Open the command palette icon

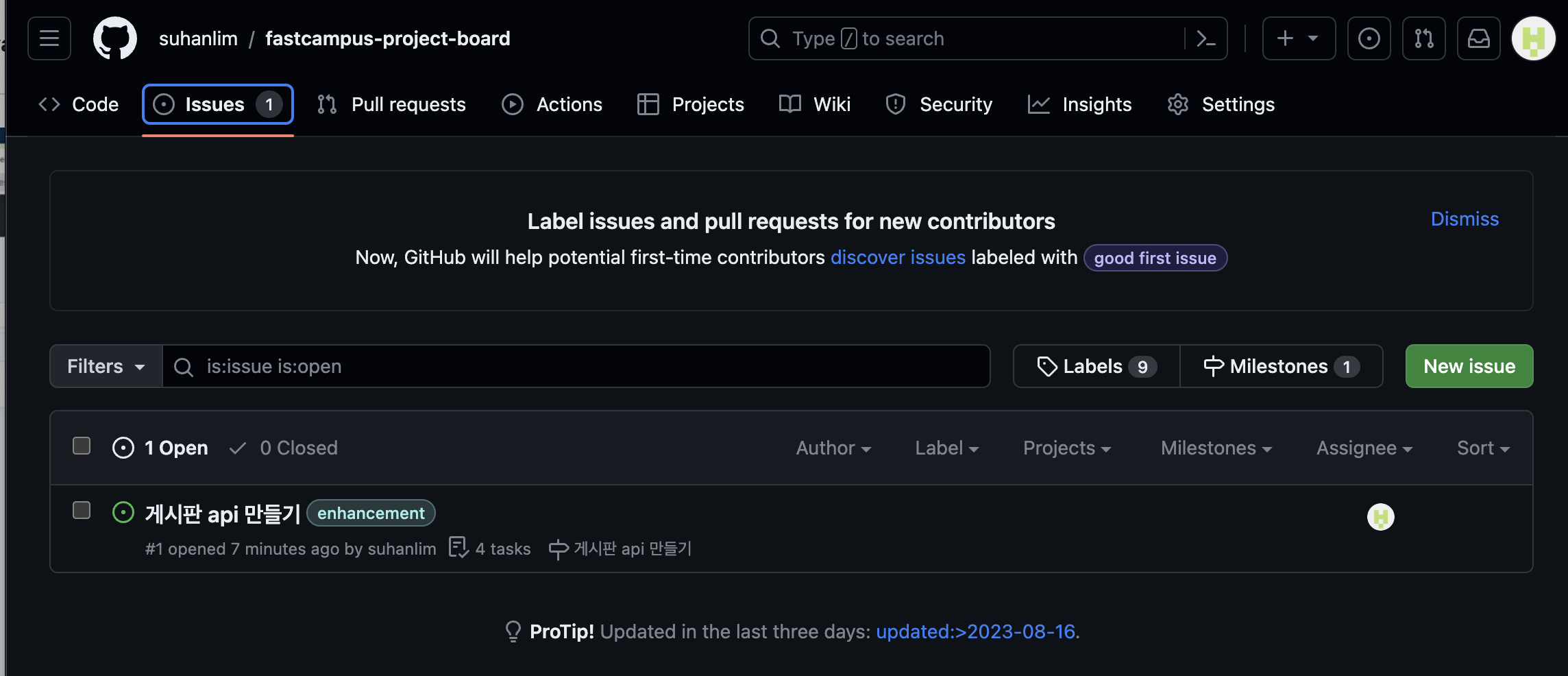pyautogui.click(x=1205, y=38)
